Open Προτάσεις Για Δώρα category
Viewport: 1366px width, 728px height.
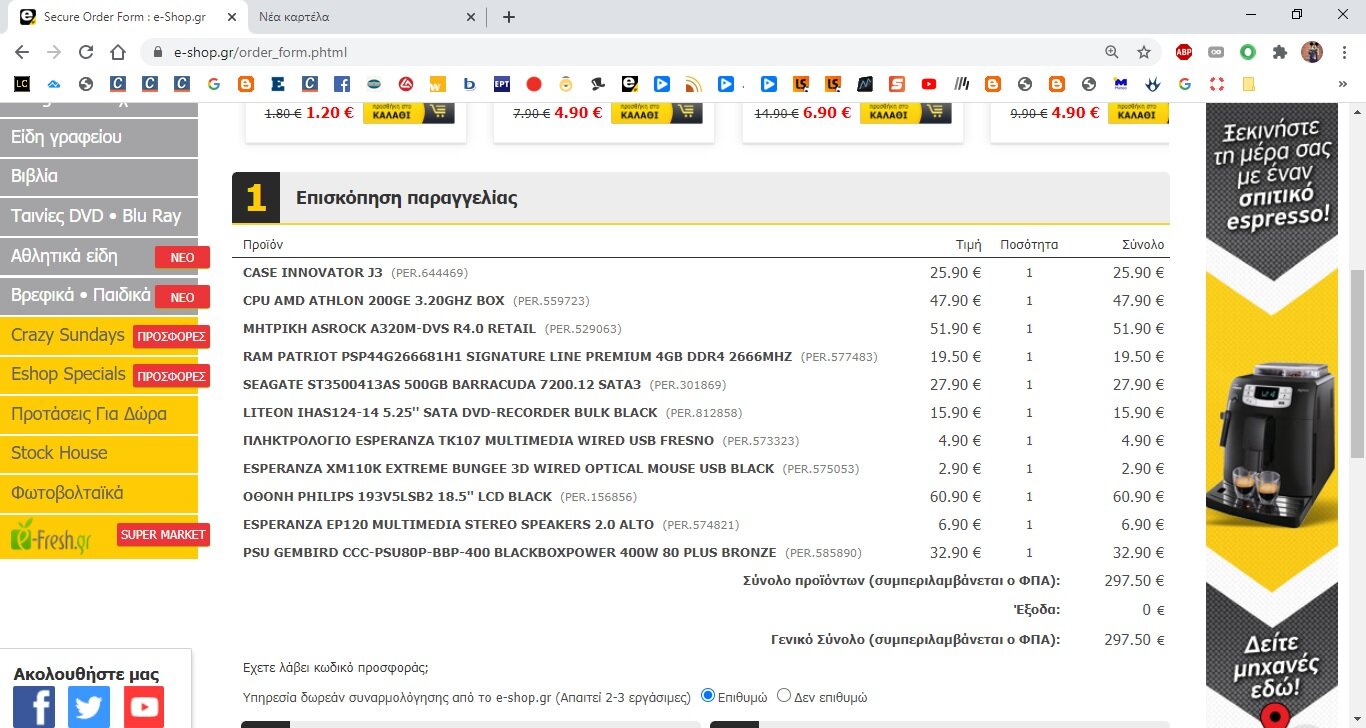coord(99,414)
